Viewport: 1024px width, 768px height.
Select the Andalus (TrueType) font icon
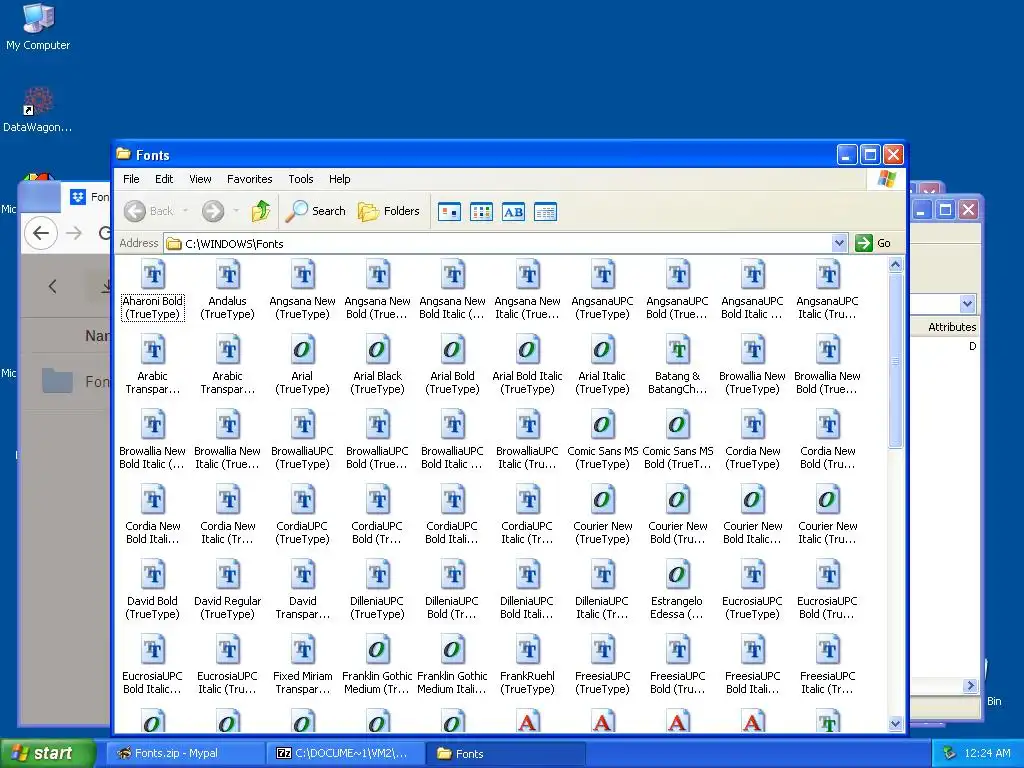pos(228,275)
